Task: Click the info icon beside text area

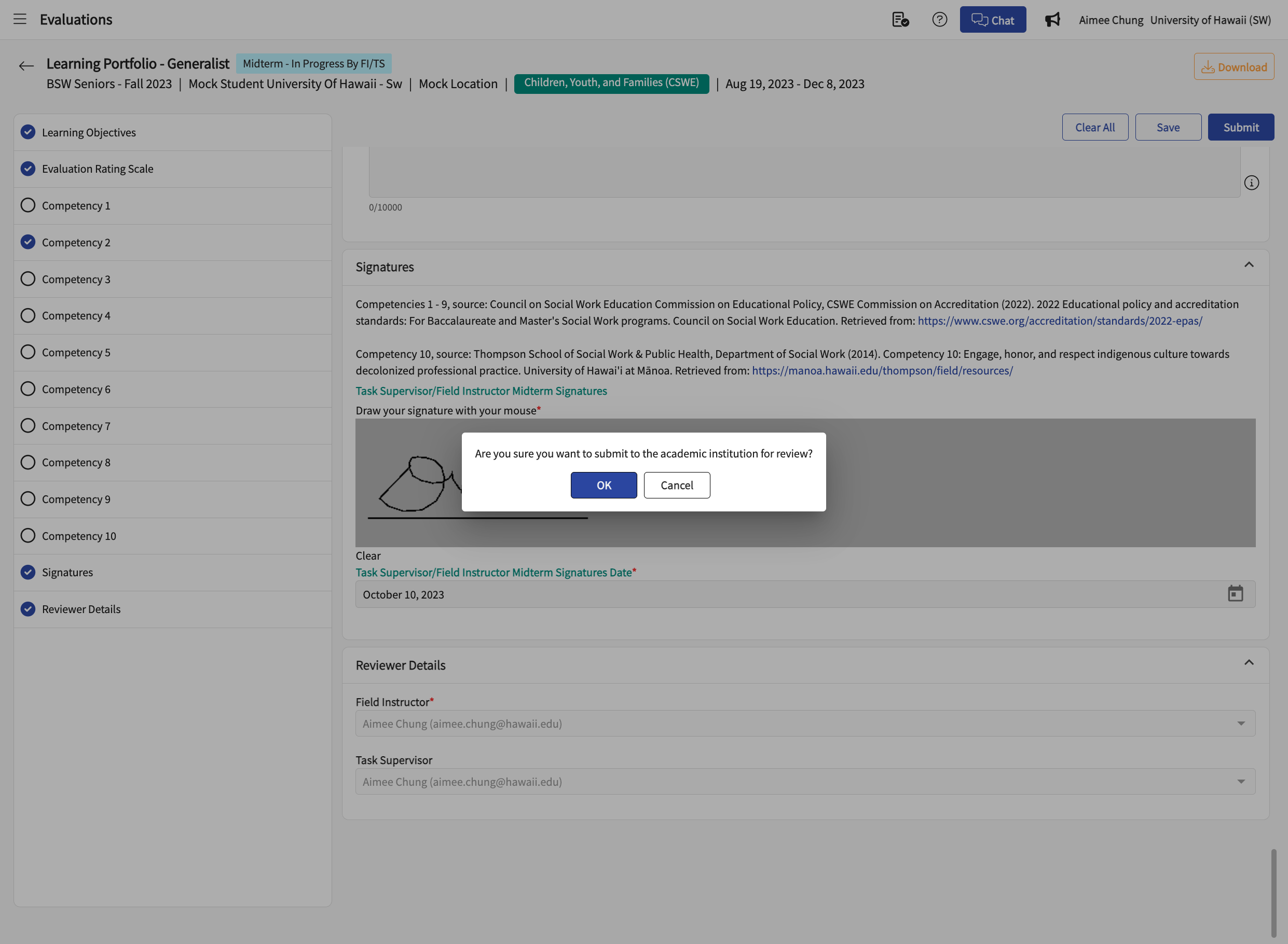Action: click(1251, 183)
